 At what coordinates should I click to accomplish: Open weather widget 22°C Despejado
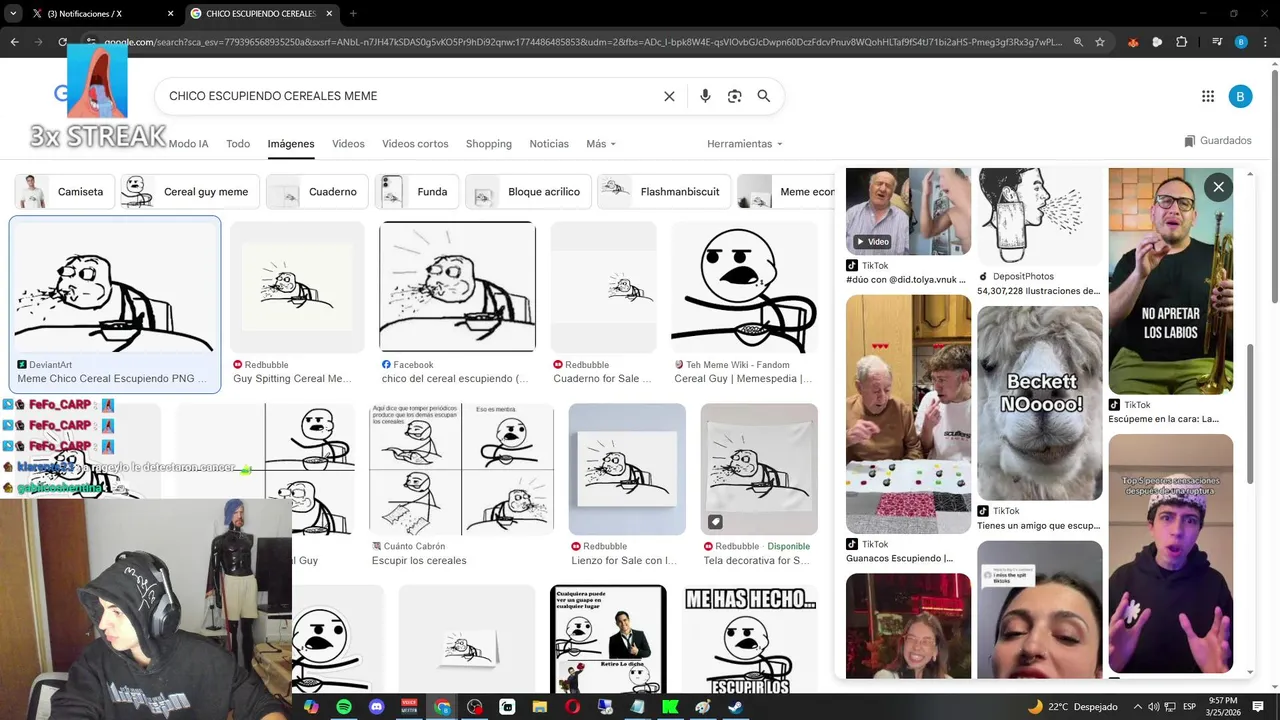pyautogui.click(x=1072, y=706)
